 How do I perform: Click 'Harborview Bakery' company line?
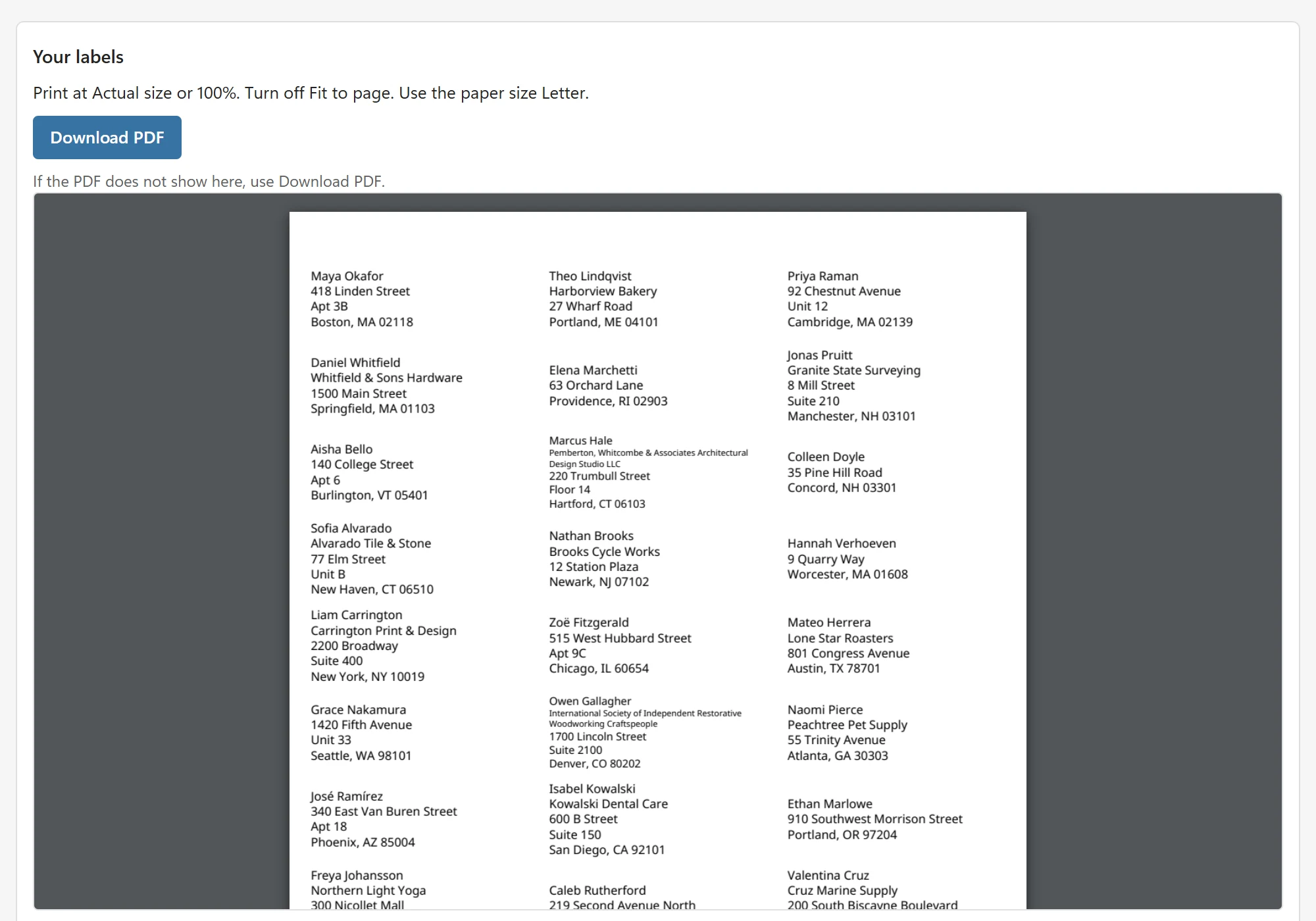tap(603, 291)
